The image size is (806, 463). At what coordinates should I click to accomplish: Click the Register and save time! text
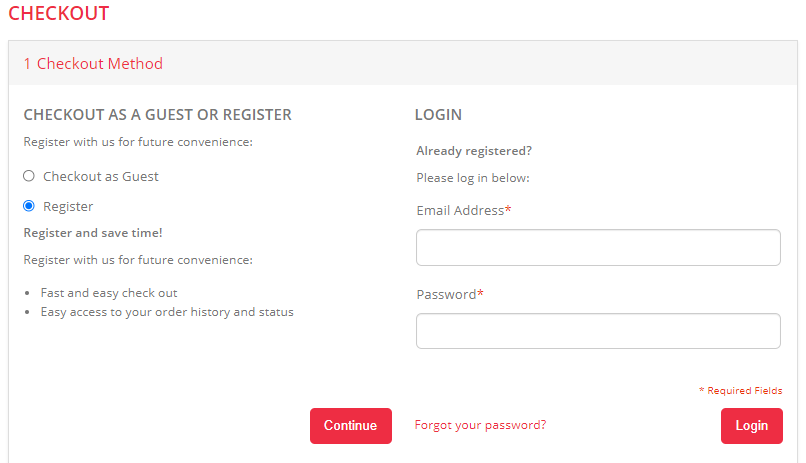[x=93, y=233]
